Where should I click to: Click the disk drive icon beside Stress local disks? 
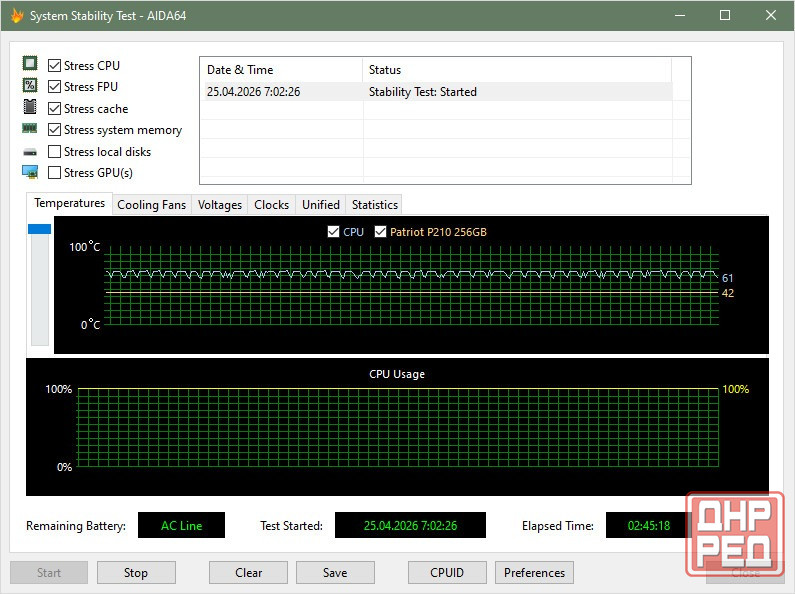pos(30,151)
